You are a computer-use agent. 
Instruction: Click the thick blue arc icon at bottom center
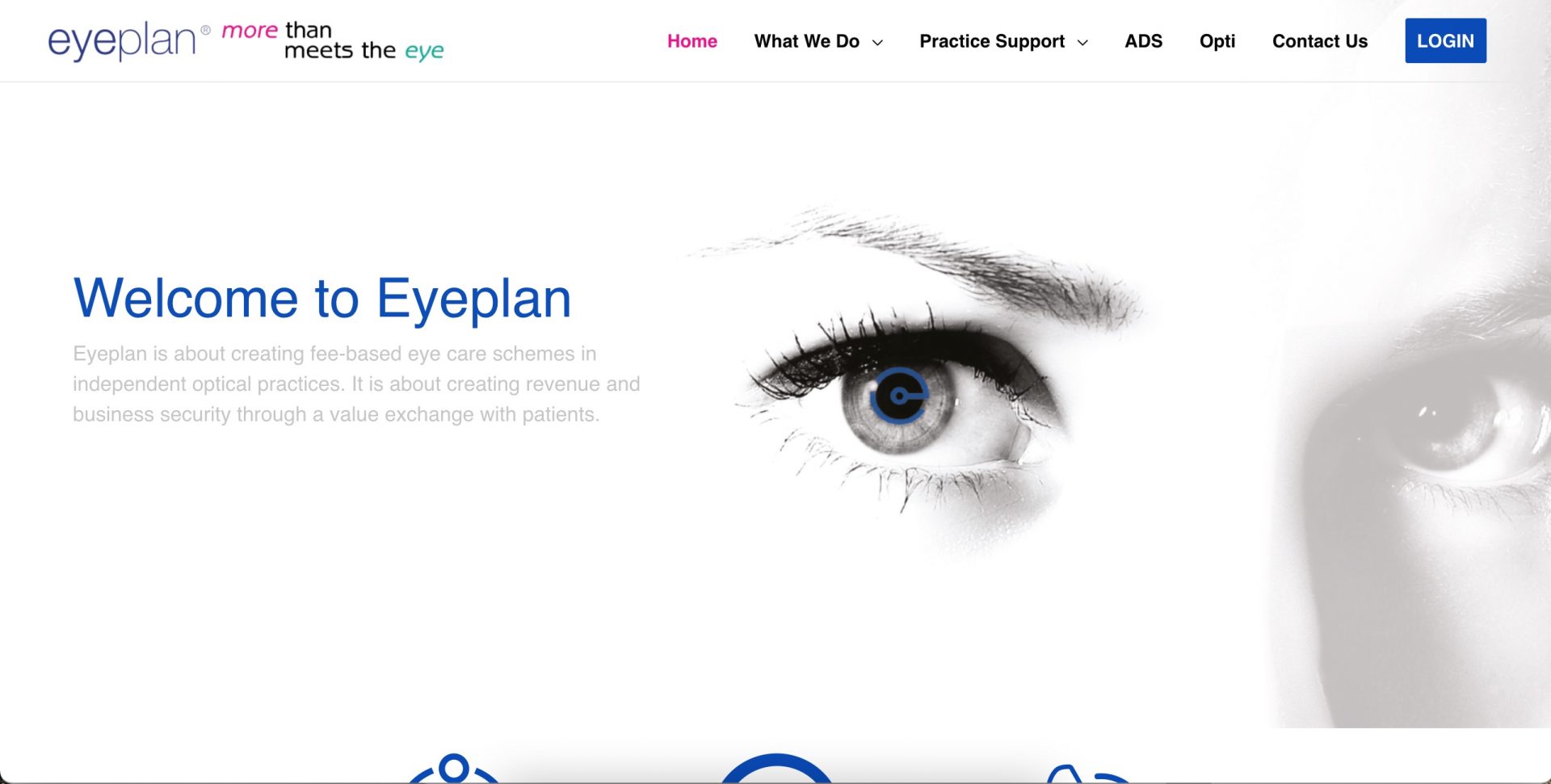(x=776, y=768)
